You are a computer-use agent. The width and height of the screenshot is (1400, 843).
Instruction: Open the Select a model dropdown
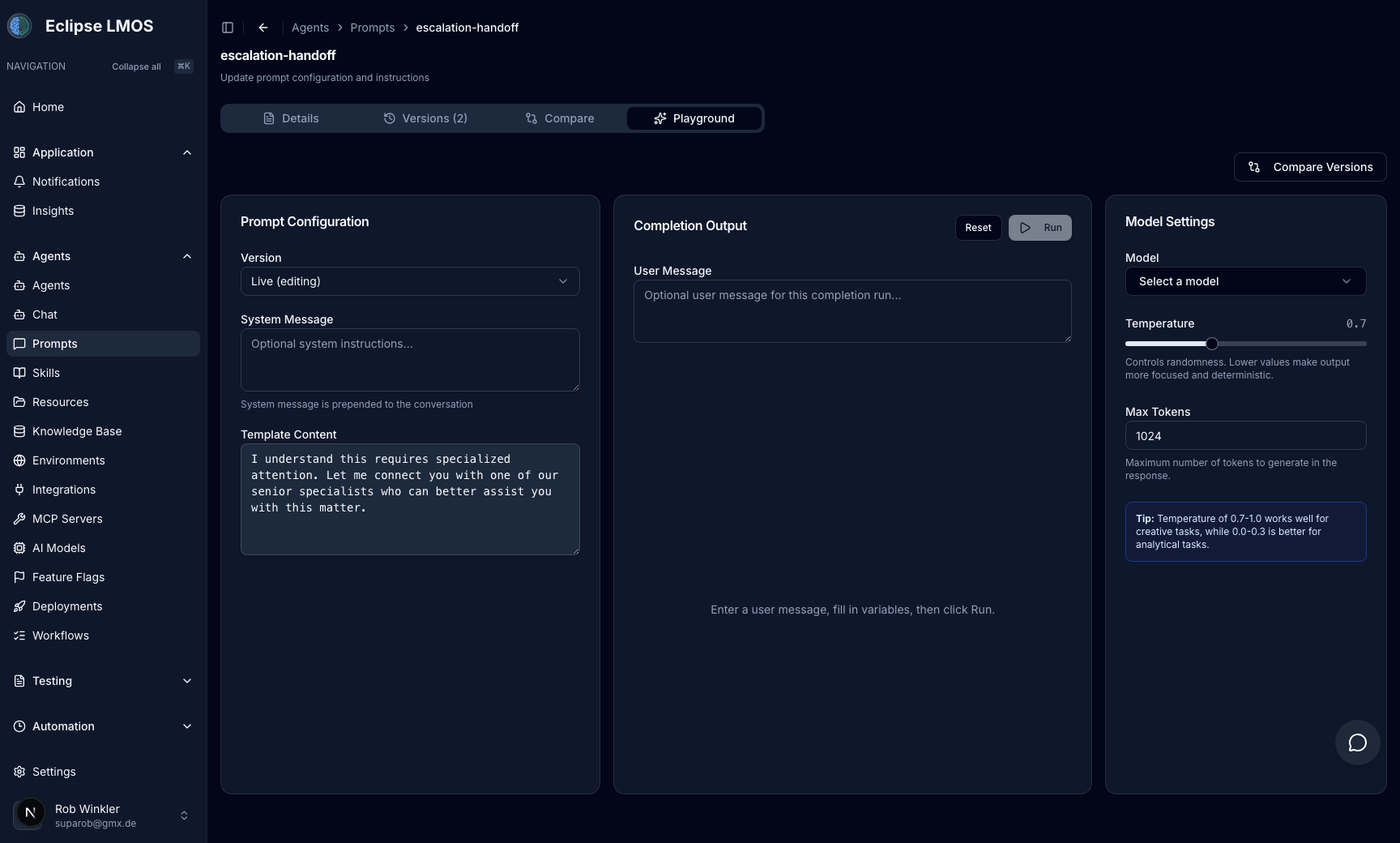1245,281
